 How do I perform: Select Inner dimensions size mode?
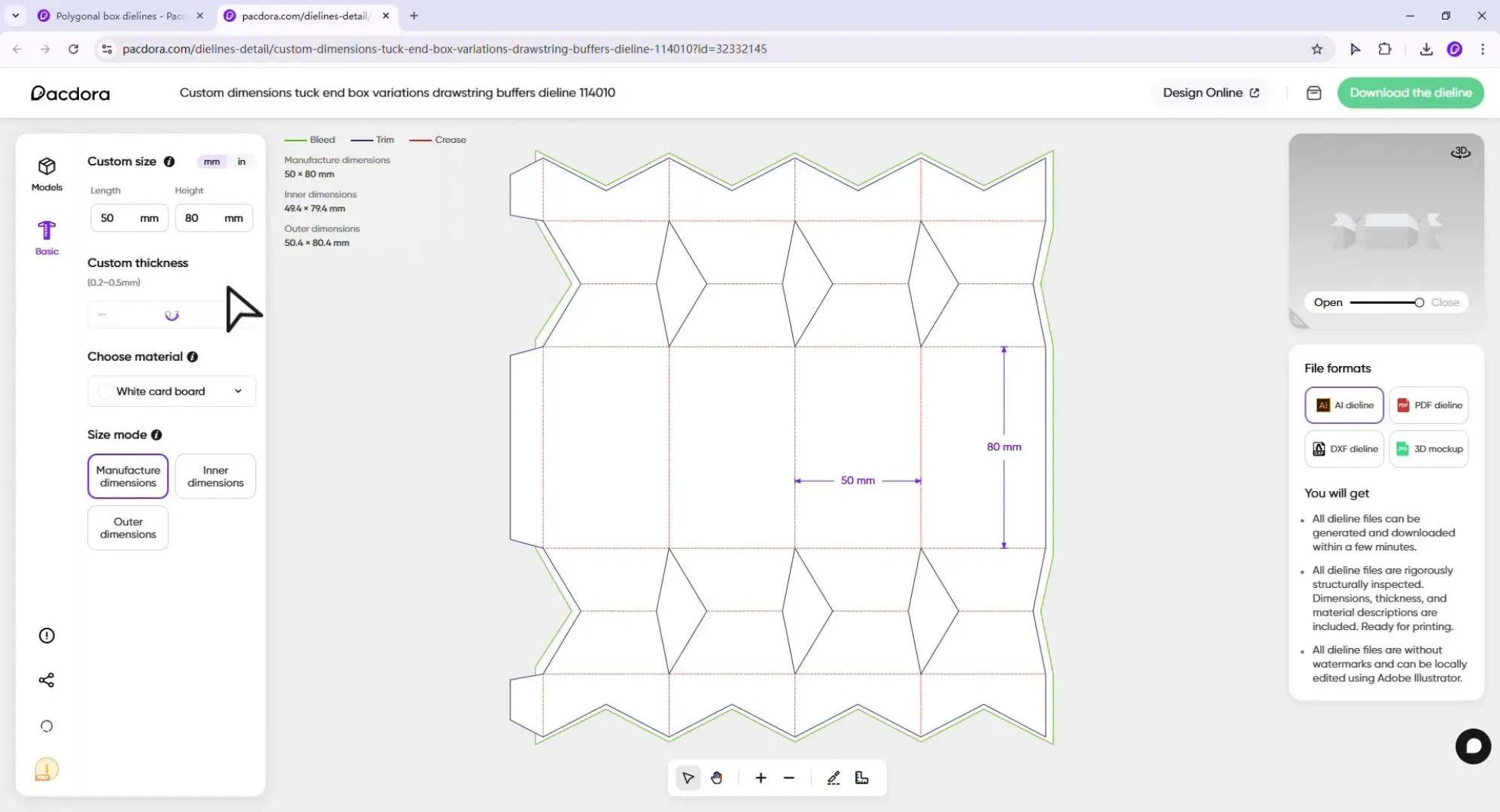[214, 475]
